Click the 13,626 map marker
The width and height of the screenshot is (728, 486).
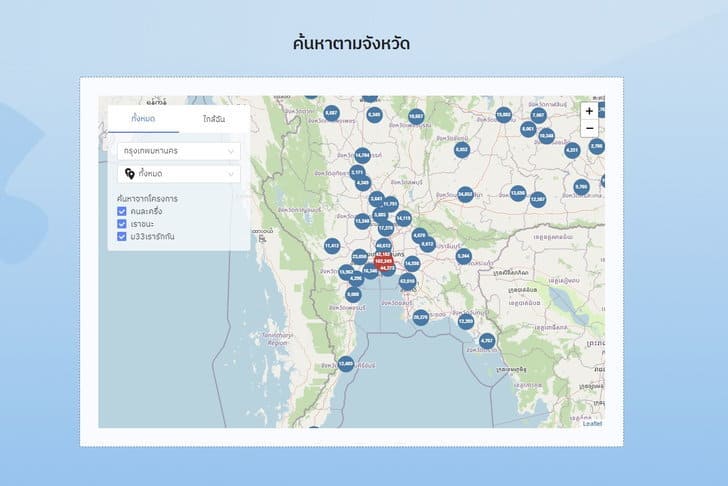pyautogui.click(x=518, y=193)
